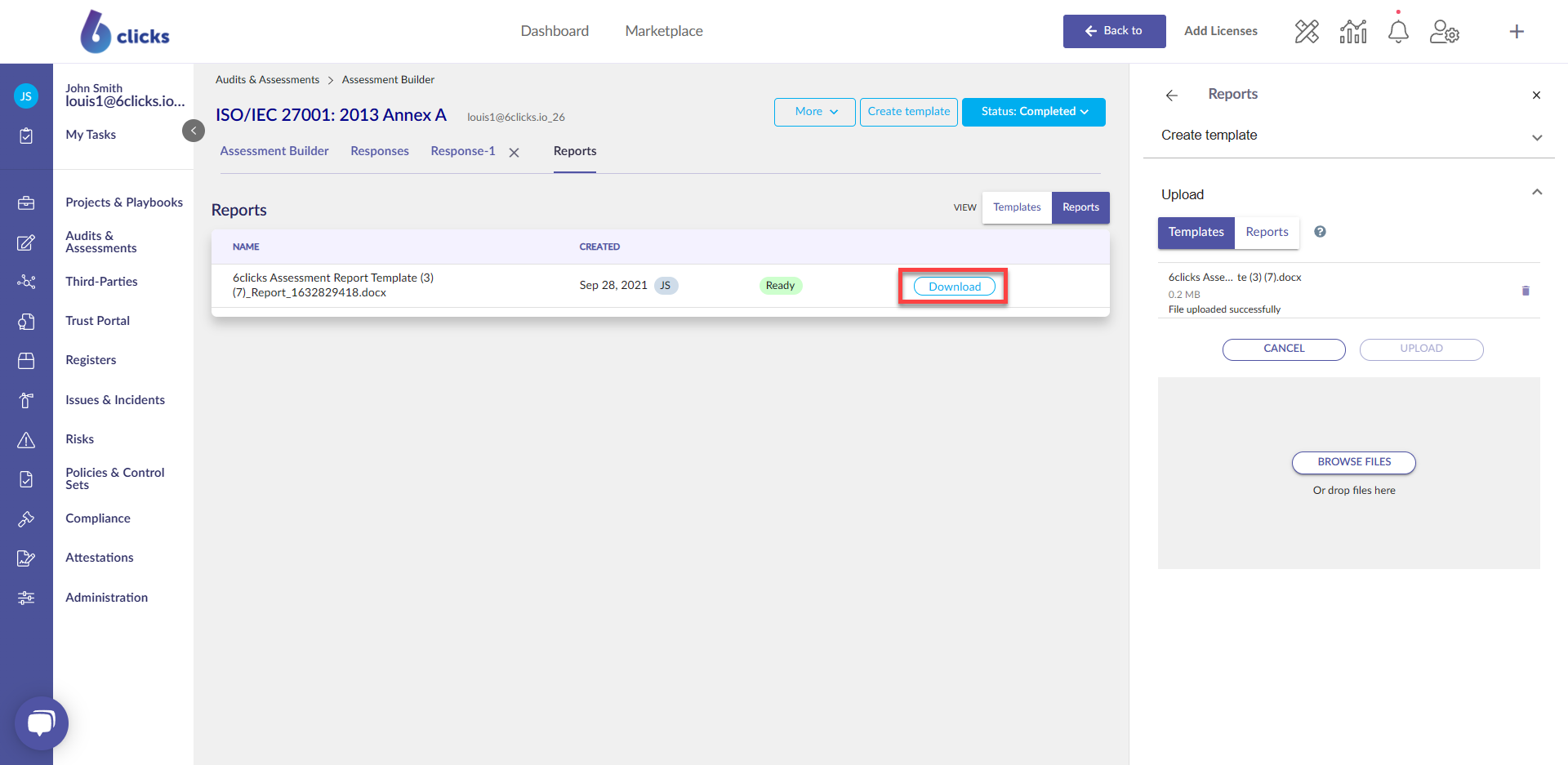
Task: Click the Issues & Incidents sidebar icon
Action: 26,400
